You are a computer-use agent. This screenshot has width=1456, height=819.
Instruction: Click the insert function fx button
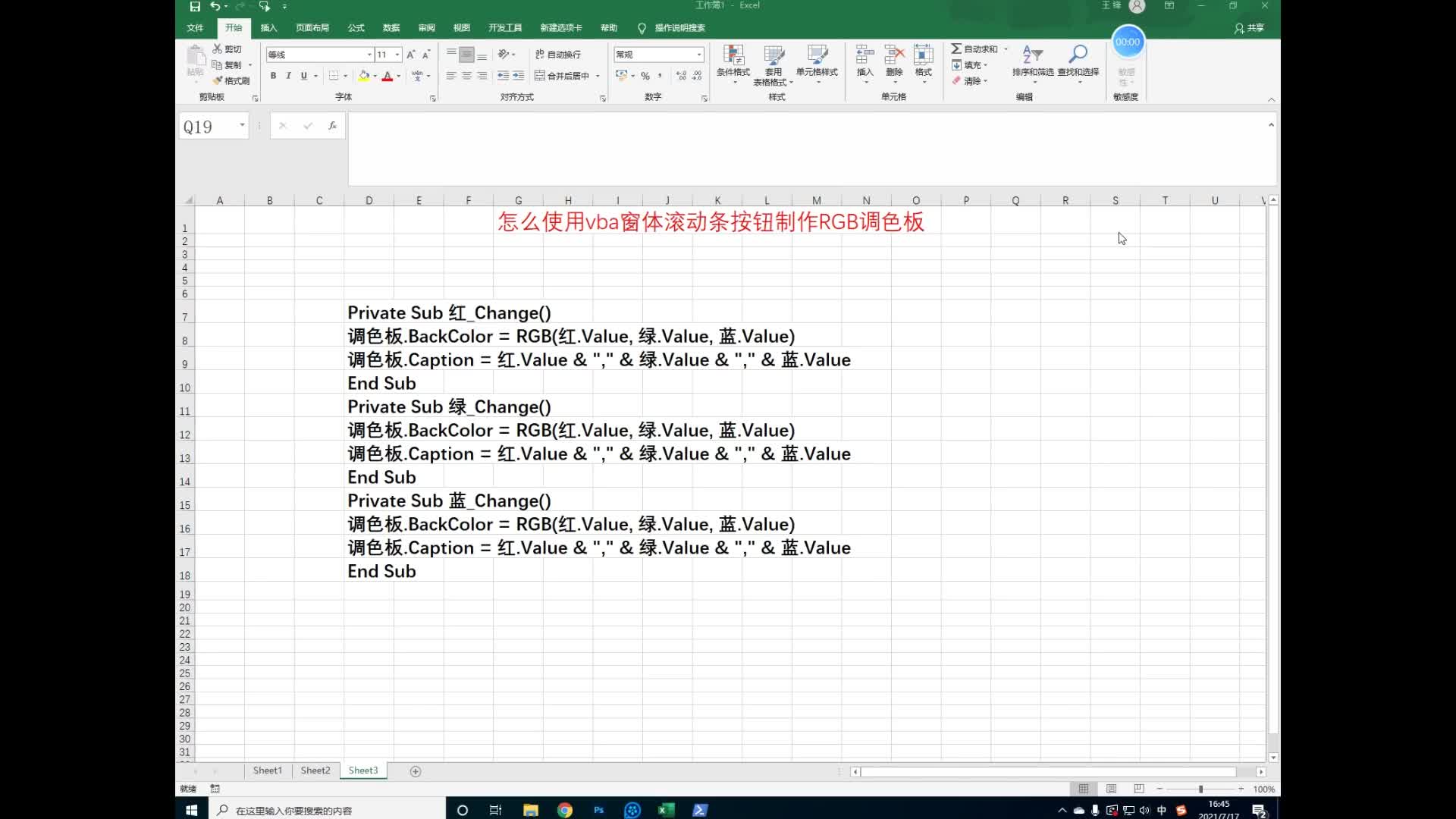[332, 126]
